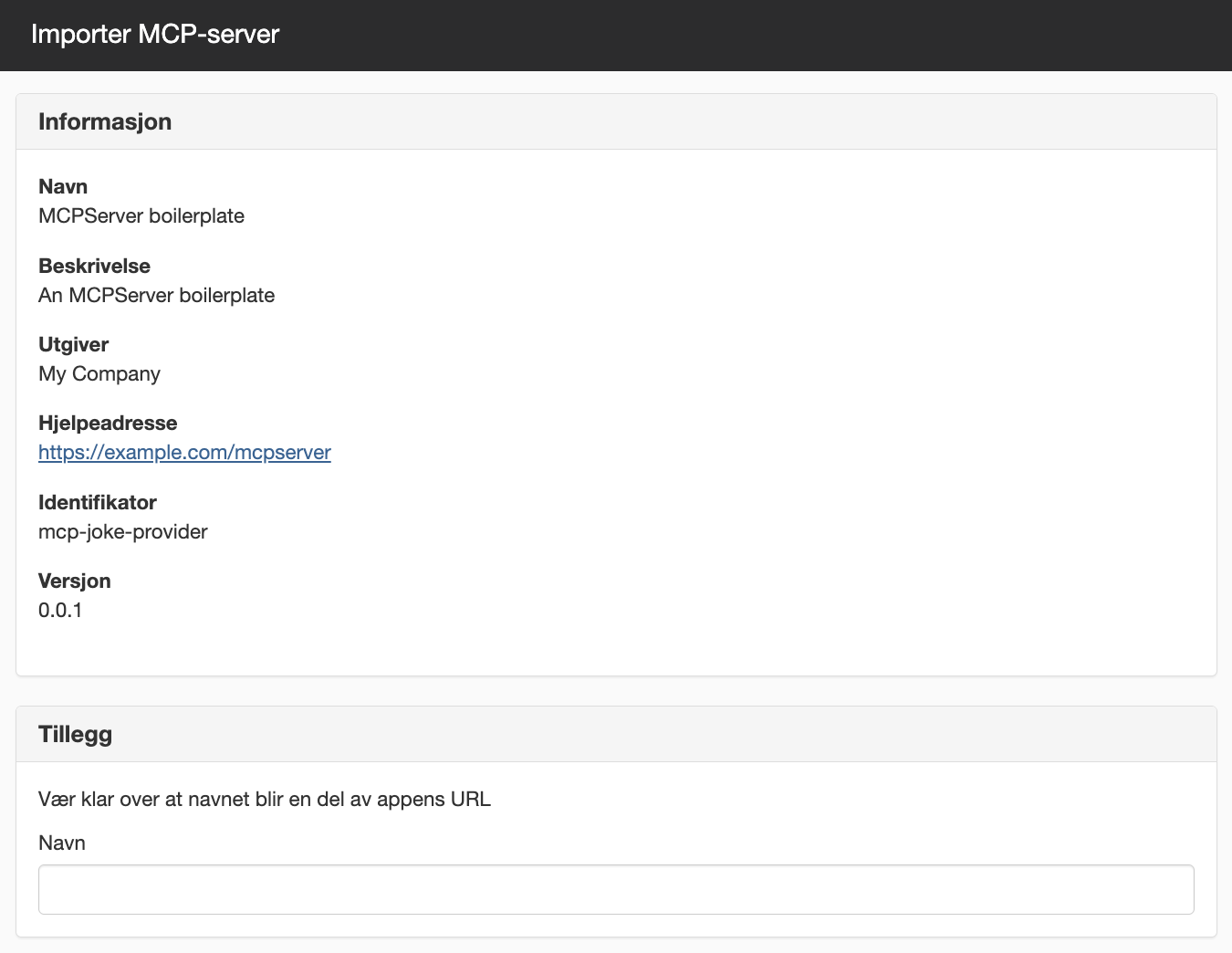Click the Utgiver field label
This screenshot has width=1232, height=953.
pos(73,345)
